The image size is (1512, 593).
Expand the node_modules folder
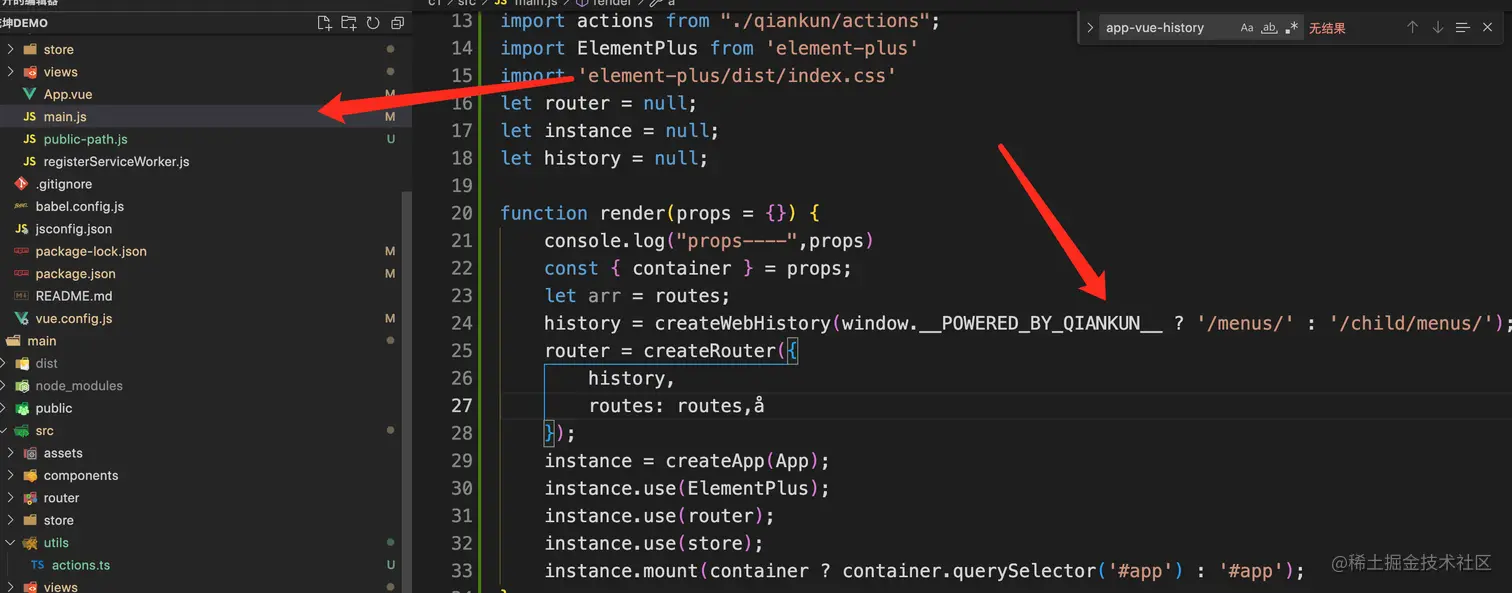(4, 386)
